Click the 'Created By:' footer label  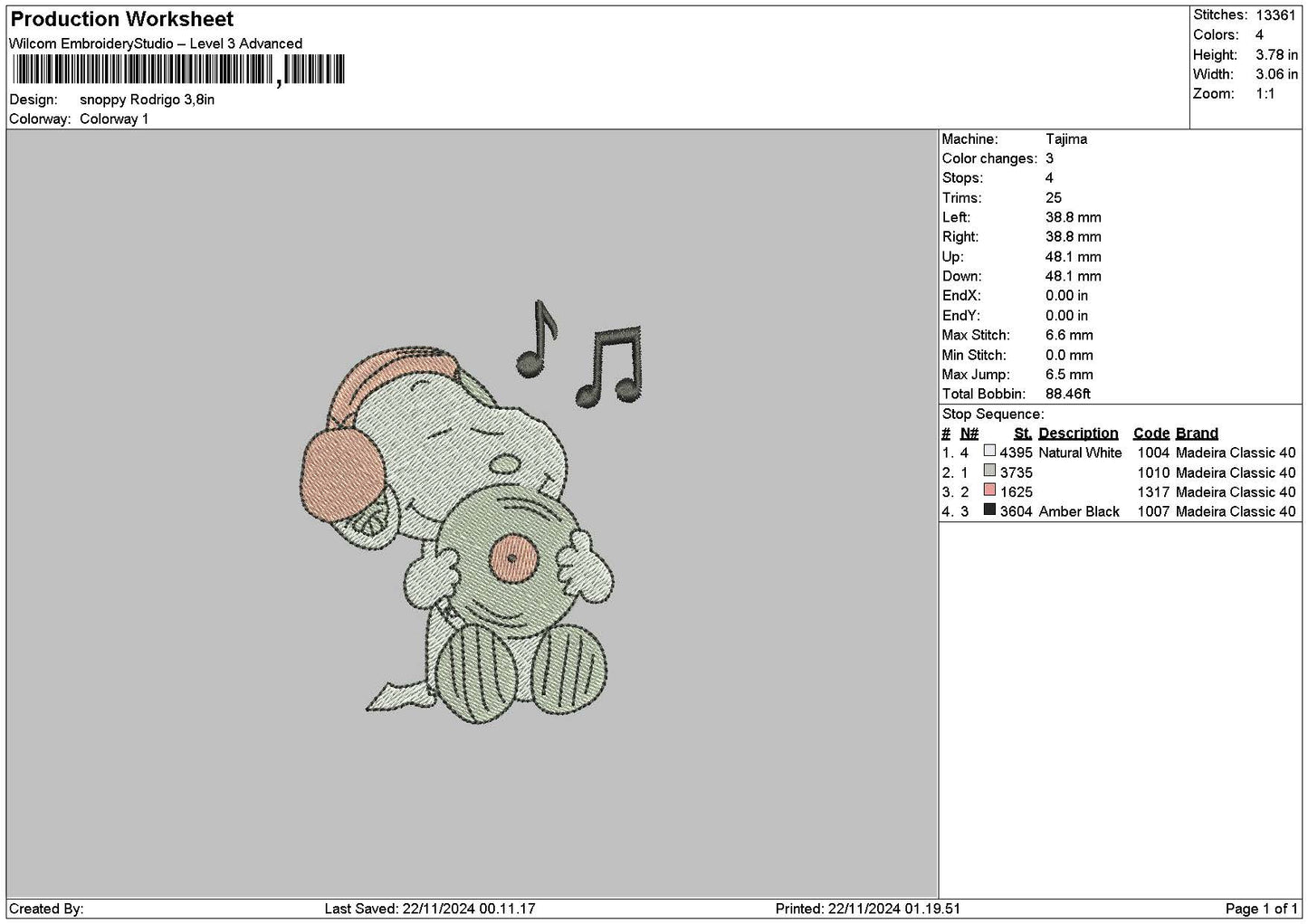point(46,909)
